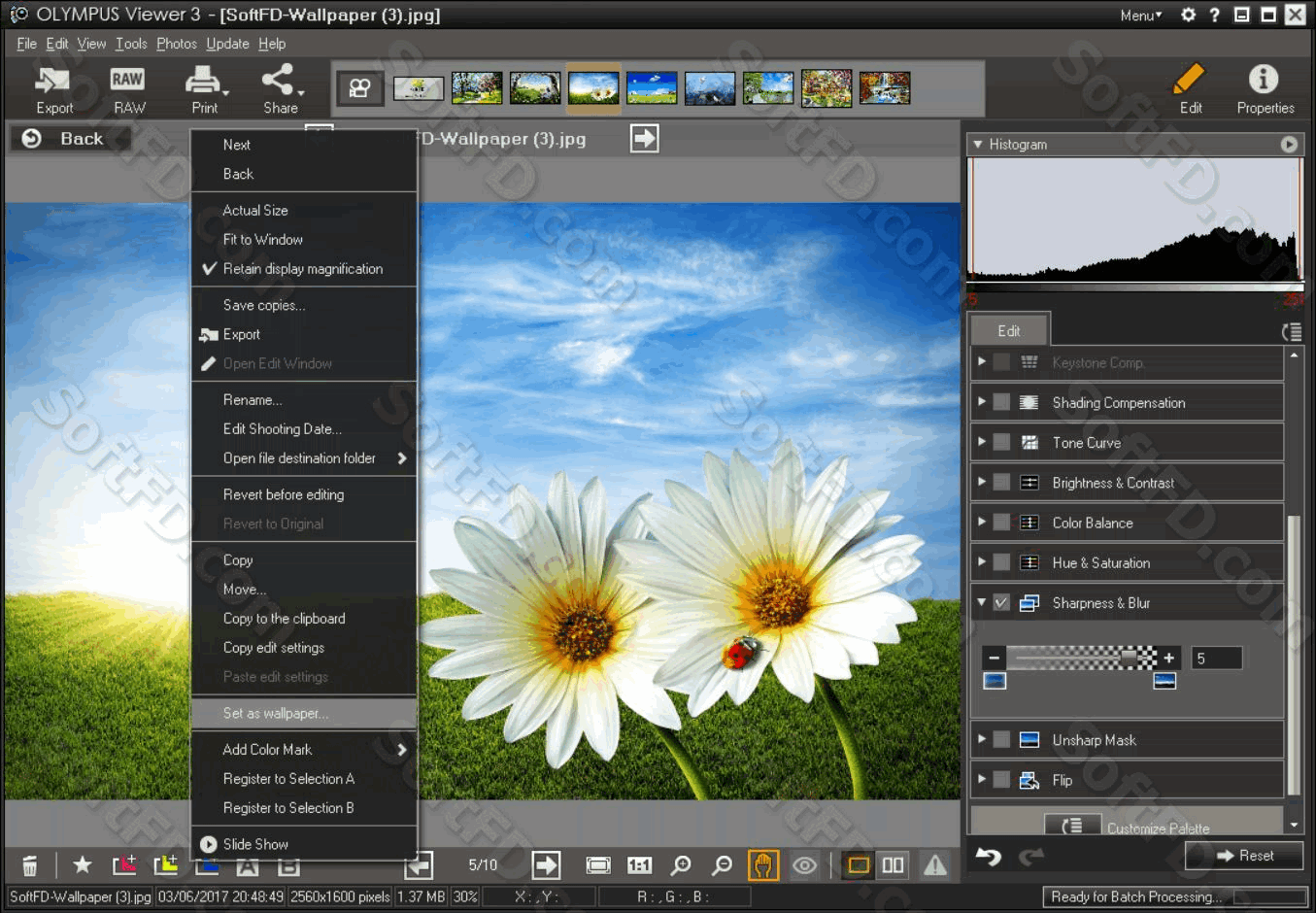Enable the Shading Compensation checkbox

tap(1001, 402)
